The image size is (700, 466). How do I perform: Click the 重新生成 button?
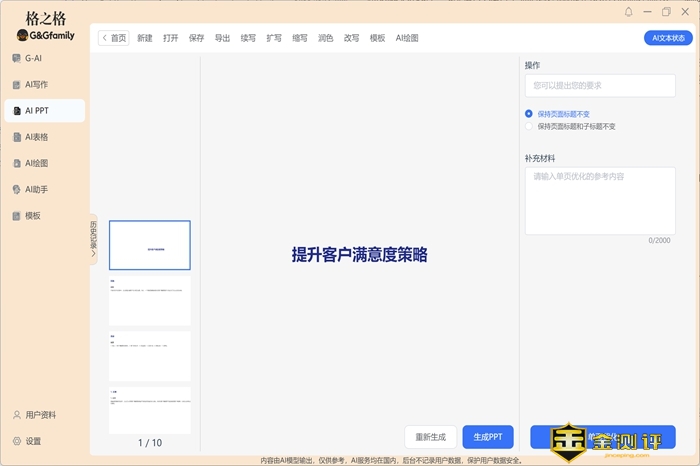(x=431, y=437)
